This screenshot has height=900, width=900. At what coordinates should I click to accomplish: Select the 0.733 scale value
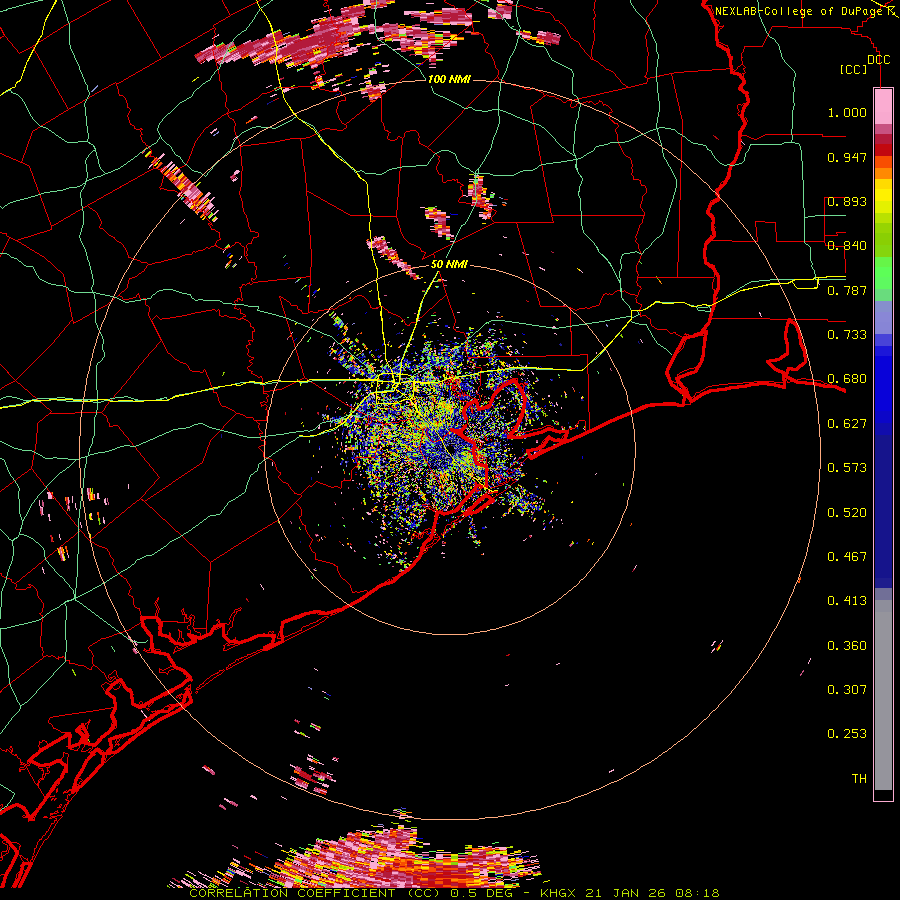click(847, 335)
